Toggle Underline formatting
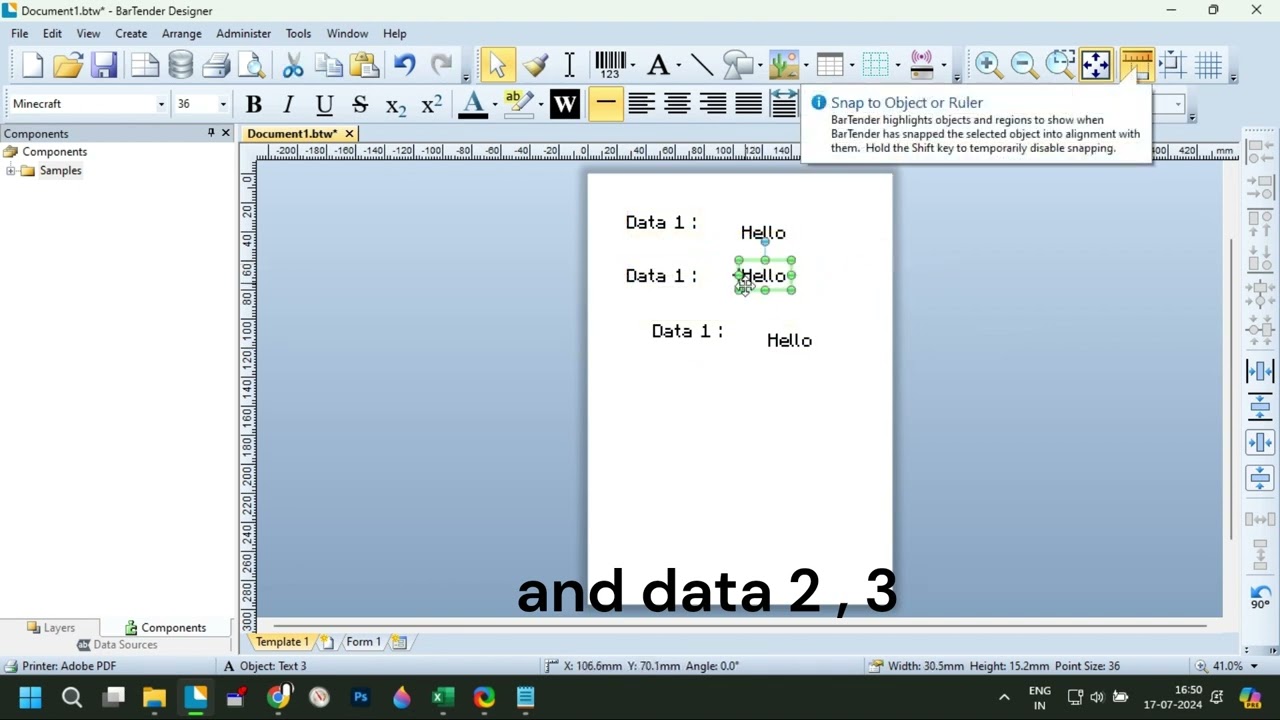The width and height of the screenshot is (1280, 720). click(324, 104)
